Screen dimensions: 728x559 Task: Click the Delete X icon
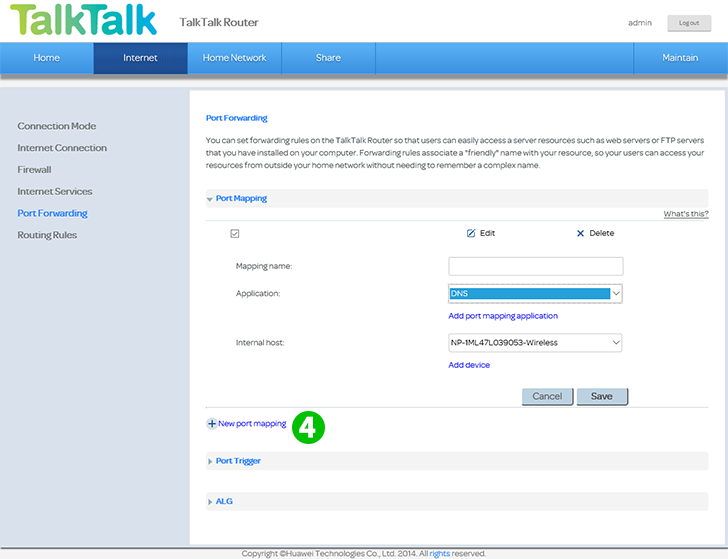[580, 233]
